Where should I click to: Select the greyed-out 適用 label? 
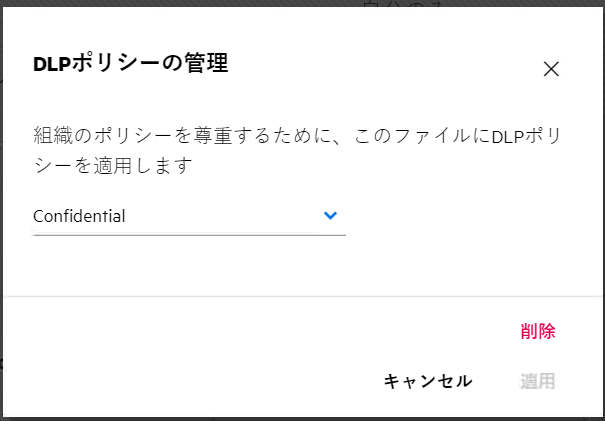(x=538, y=381)
